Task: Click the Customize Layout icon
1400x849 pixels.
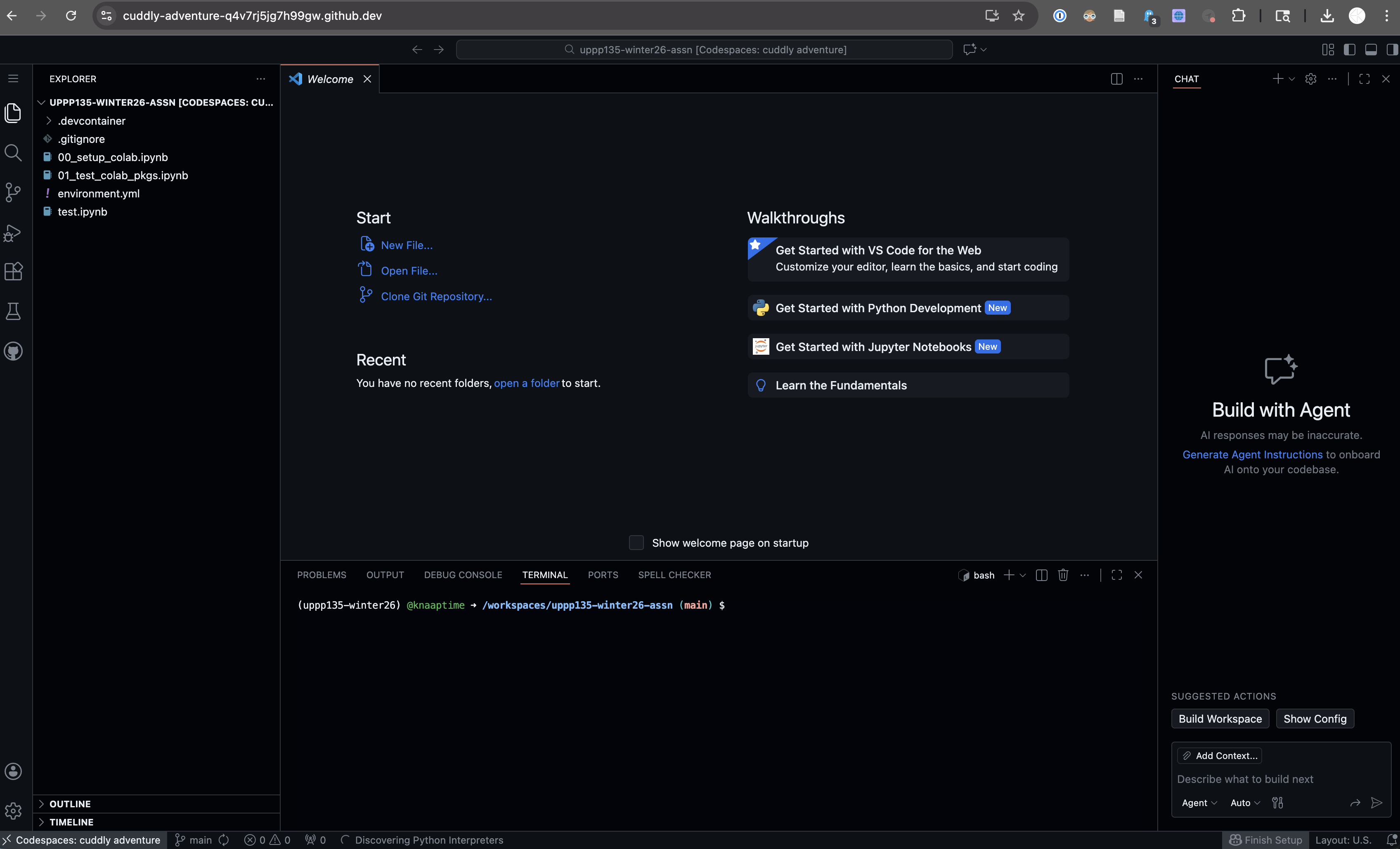Action: (x=1328, y=50)
